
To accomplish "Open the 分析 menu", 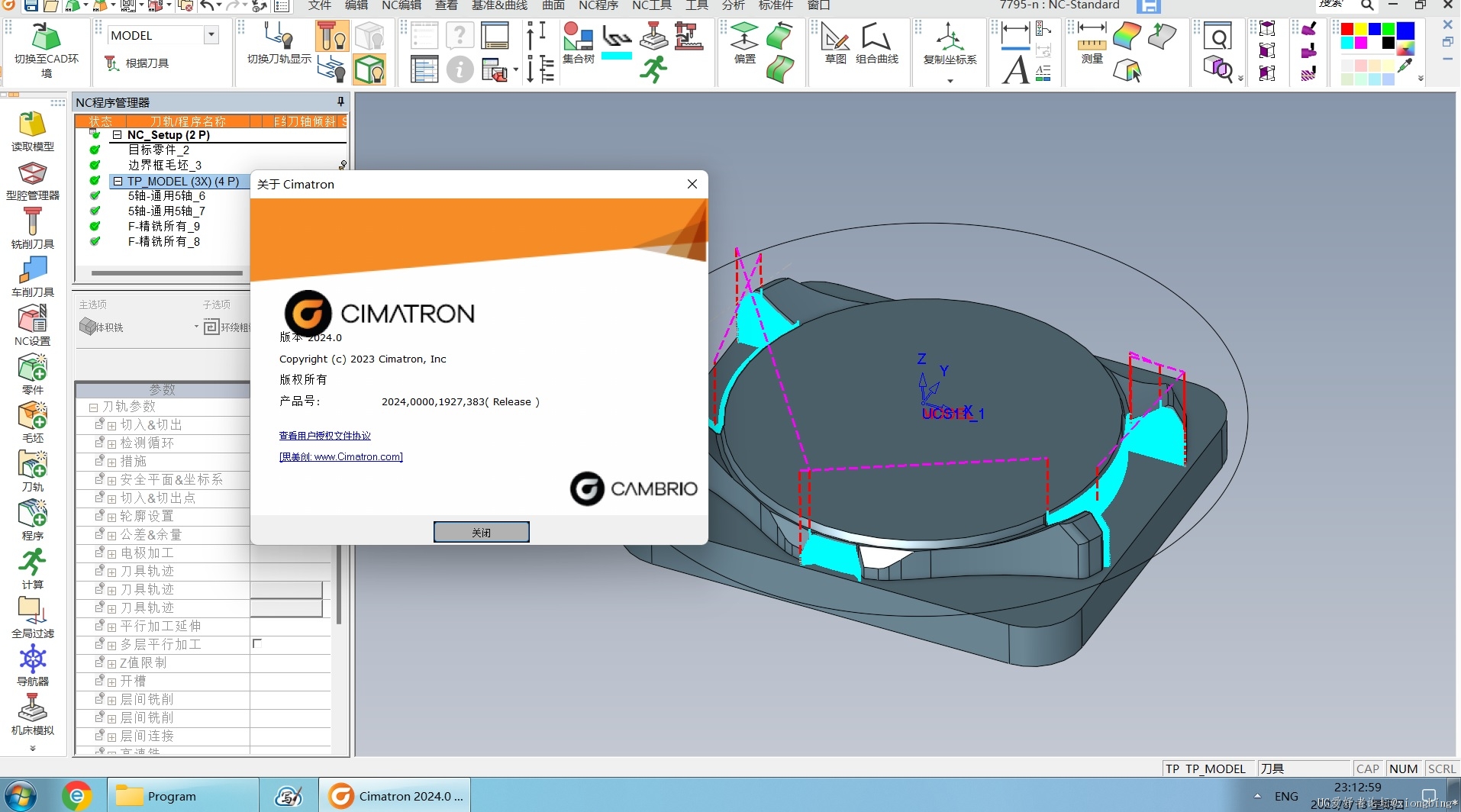I will point(733,5).
